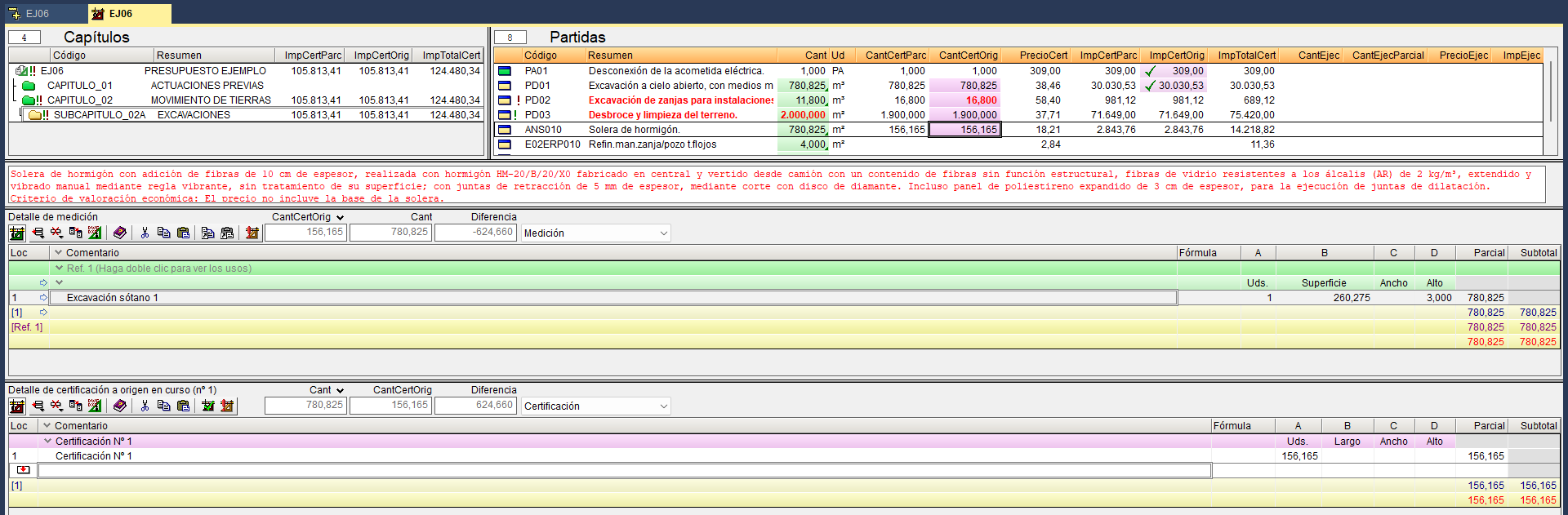Click DWF/DXF icon in the certification toolbar
The height and width of the screenshot is (515, 1568).
(x=95, y=406)
